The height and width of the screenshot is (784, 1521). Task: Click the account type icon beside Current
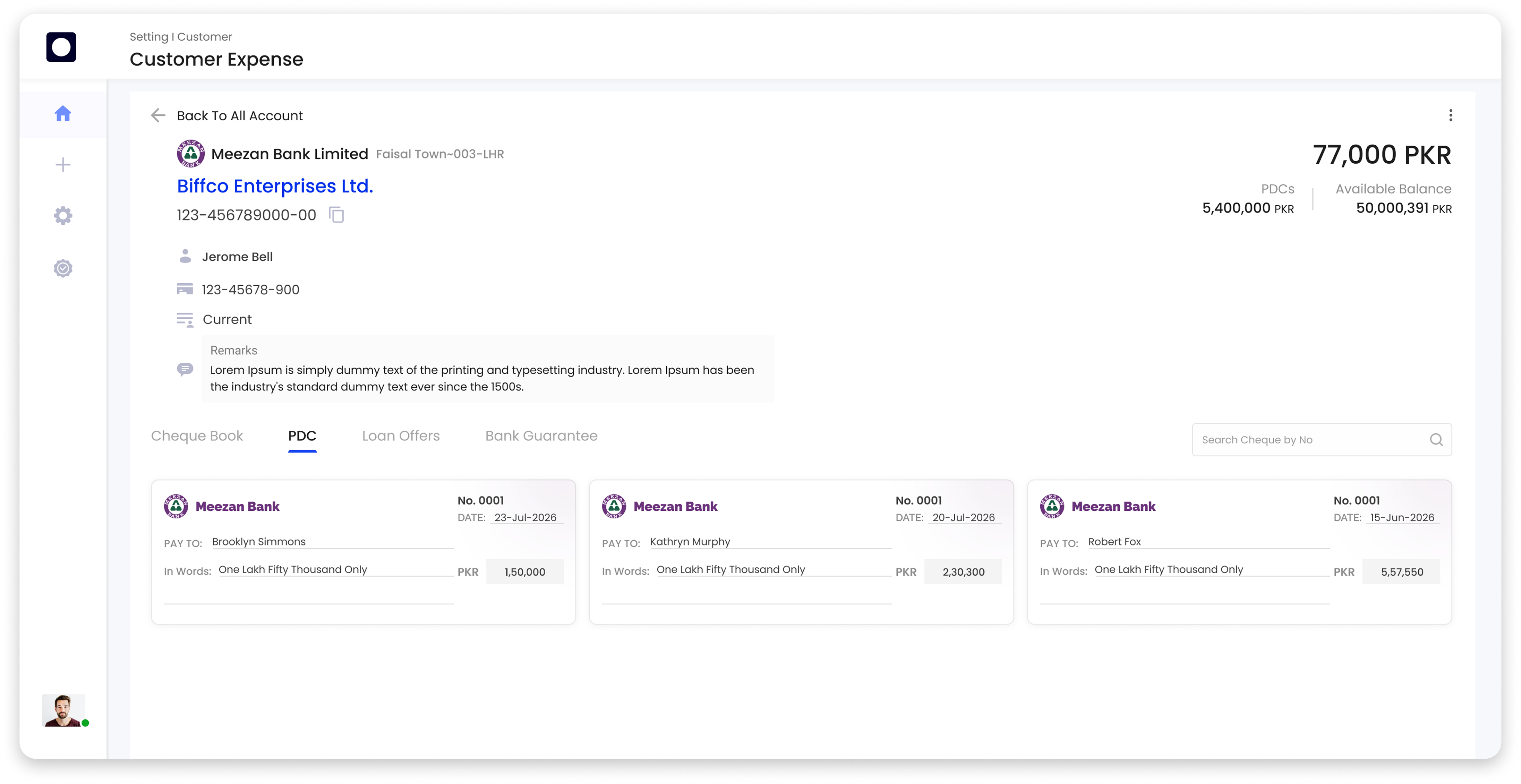pyautogui.click(x=185, y=319)
